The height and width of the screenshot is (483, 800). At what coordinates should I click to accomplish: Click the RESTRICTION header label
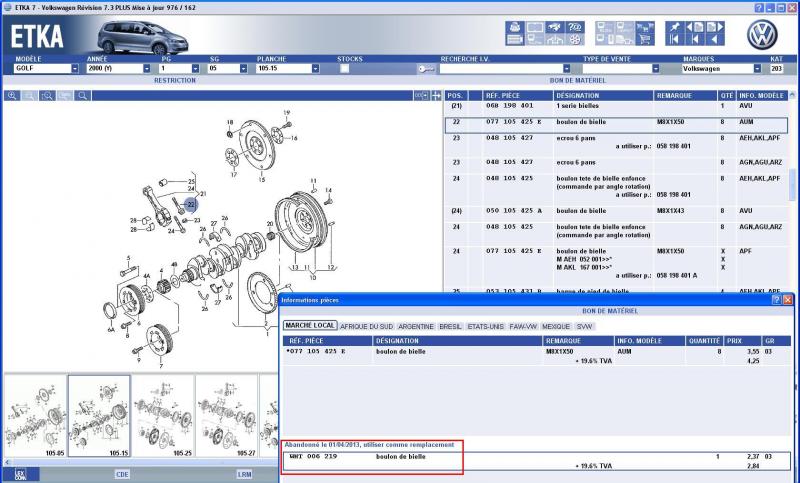pyautogui.click(x=175, y=80)
